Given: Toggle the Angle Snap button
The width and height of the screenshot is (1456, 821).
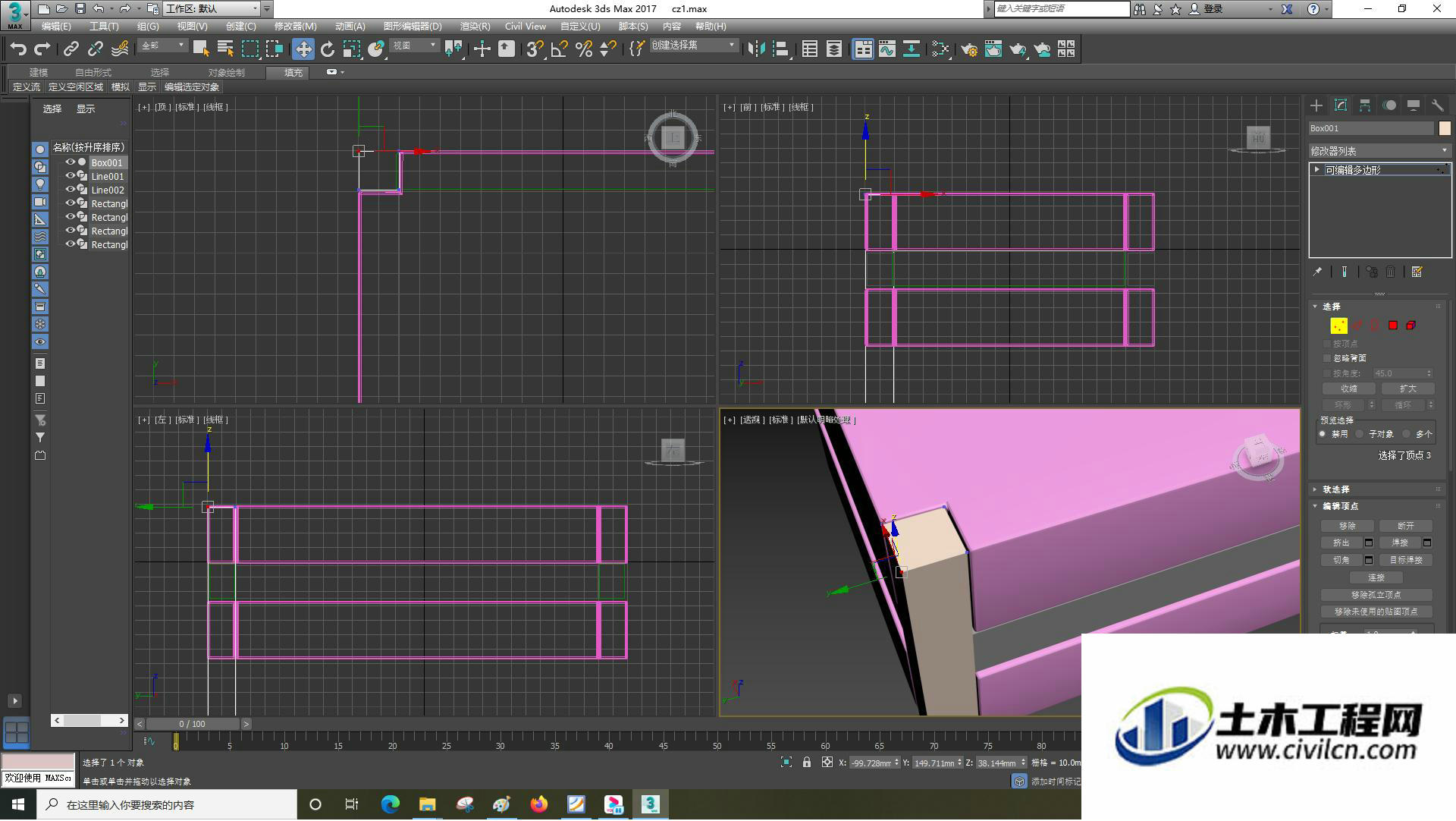Looking at the screenshot, I should tap(559, 49).
